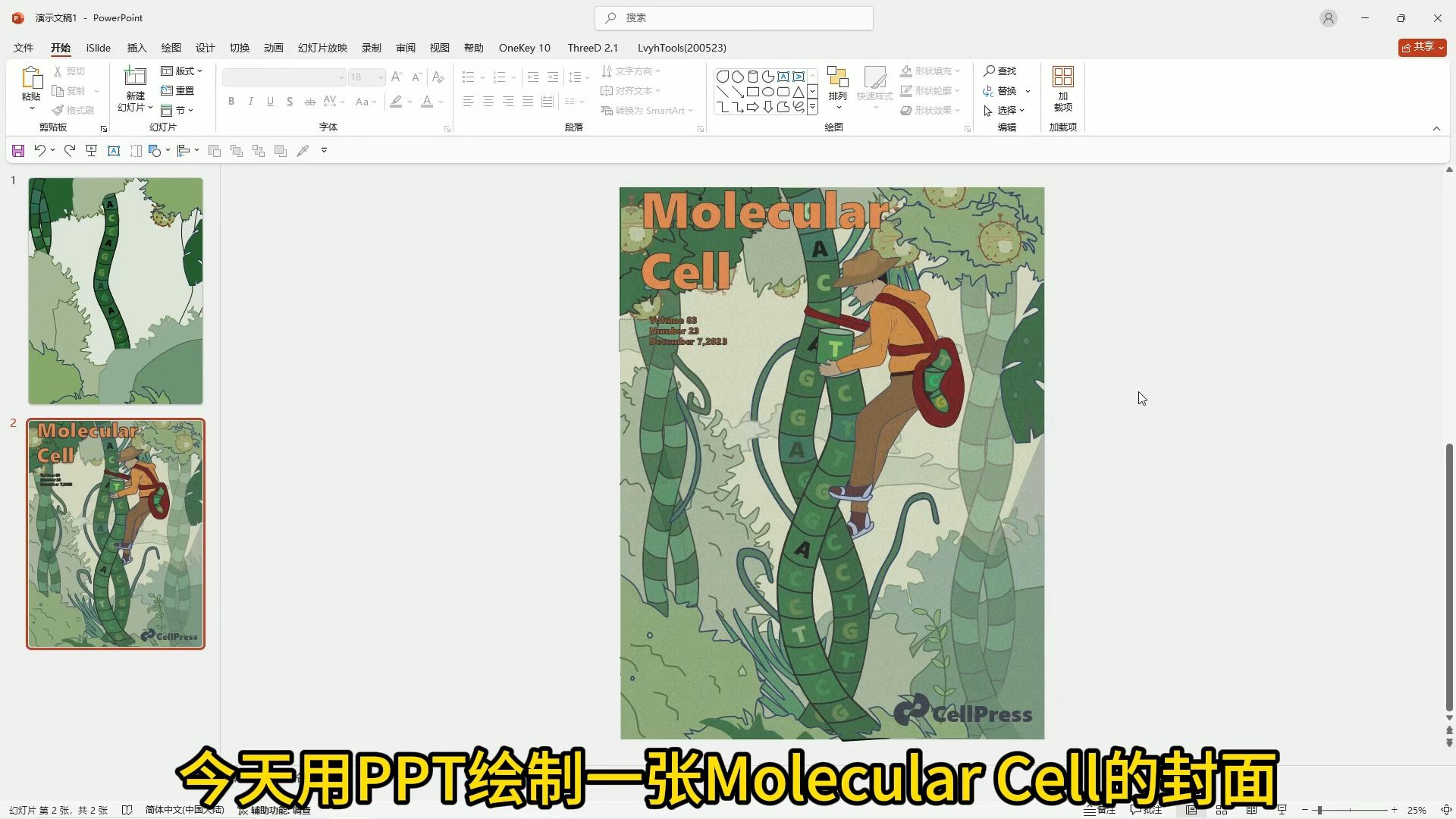The width and height of the screenshot is (1456, 819).
Task: Switch to slide sorter view in status bar
Action: (x=1222, y=810)
